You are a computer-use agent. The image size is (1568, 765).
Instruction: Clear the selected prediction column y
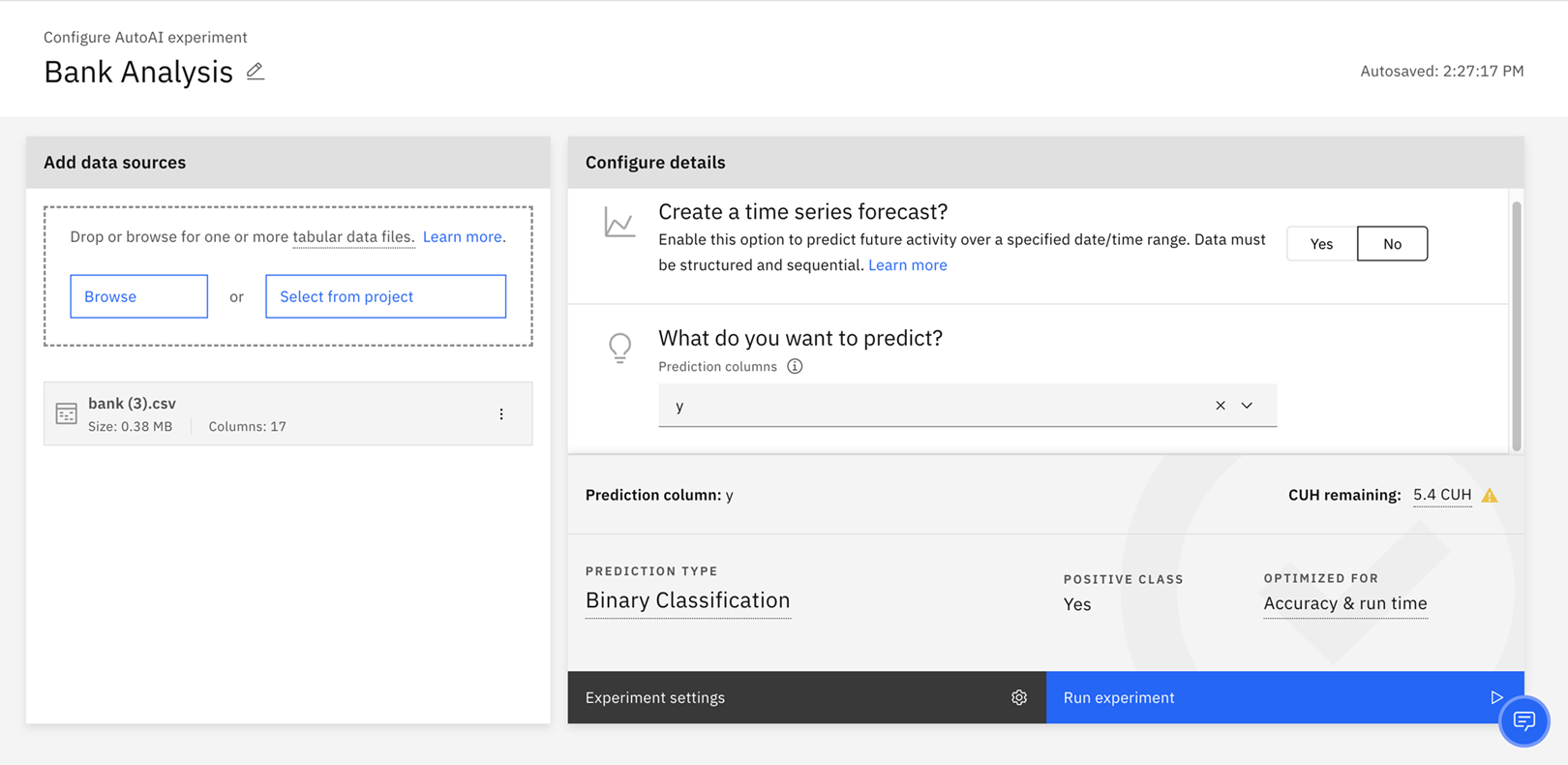[x=1221, y=406]
